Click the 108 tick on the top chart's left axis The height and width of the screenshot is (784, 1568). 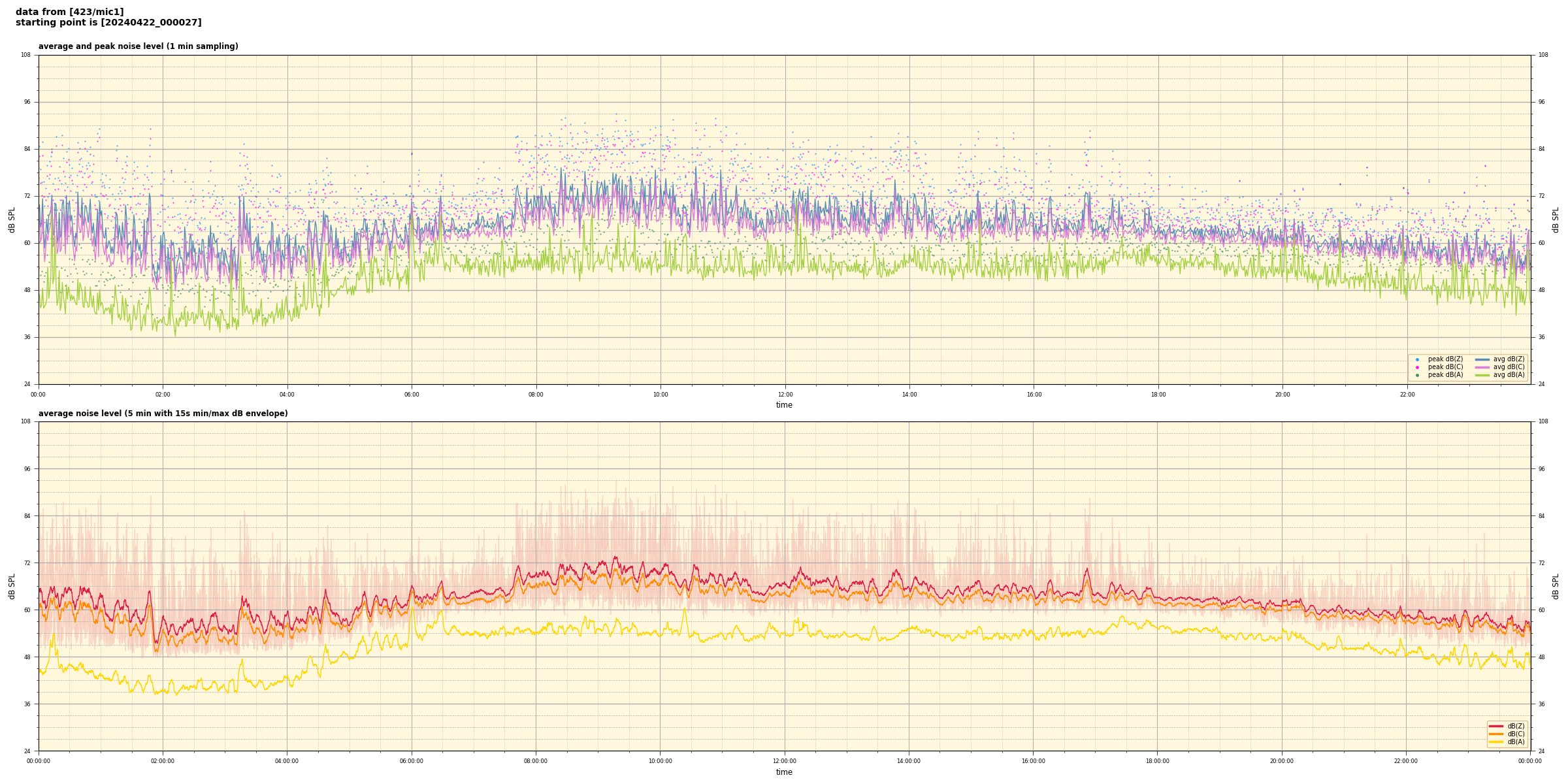(x=25, y=55)
